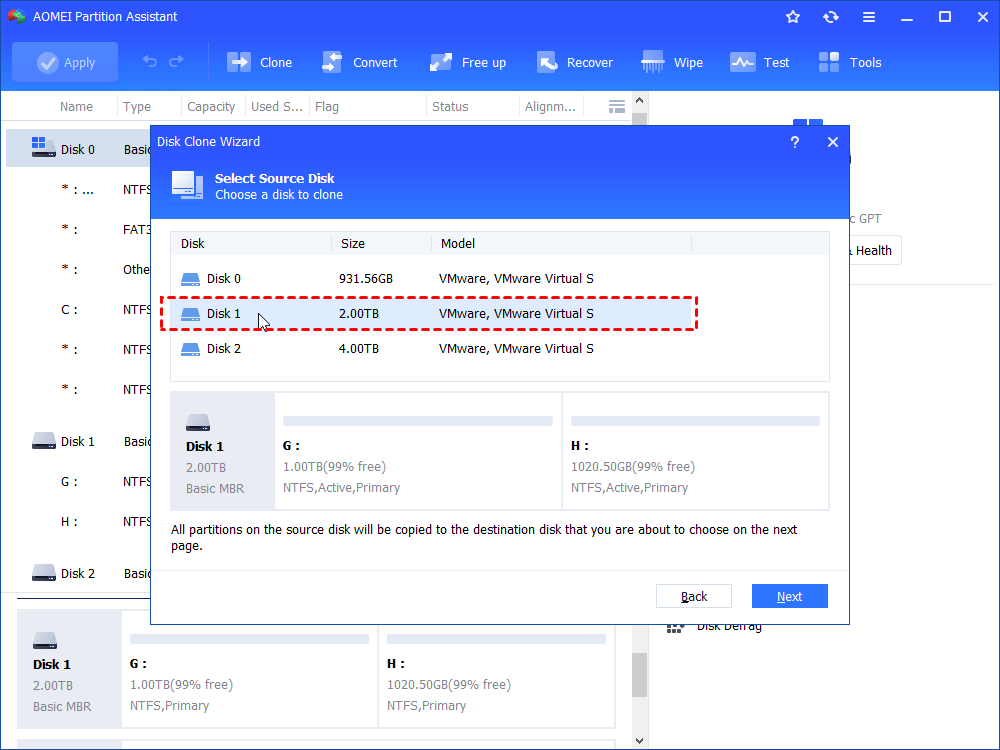Click the Disk column header in the wizard
The height and width of the screenshot is (750, 1000).
pyautogui.click(x=251, y=244)
